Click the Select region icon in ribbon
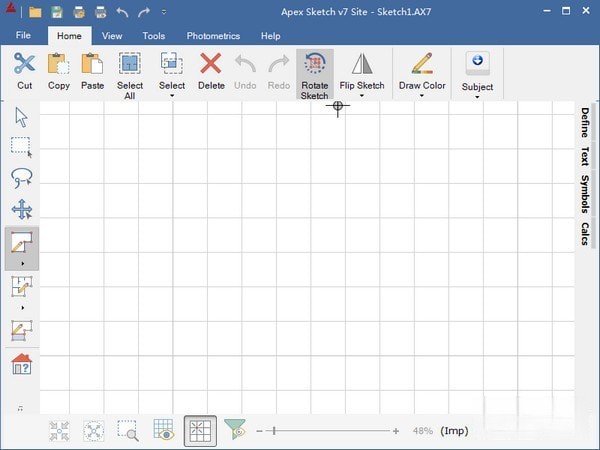600x450 pixels. [172, 64]
